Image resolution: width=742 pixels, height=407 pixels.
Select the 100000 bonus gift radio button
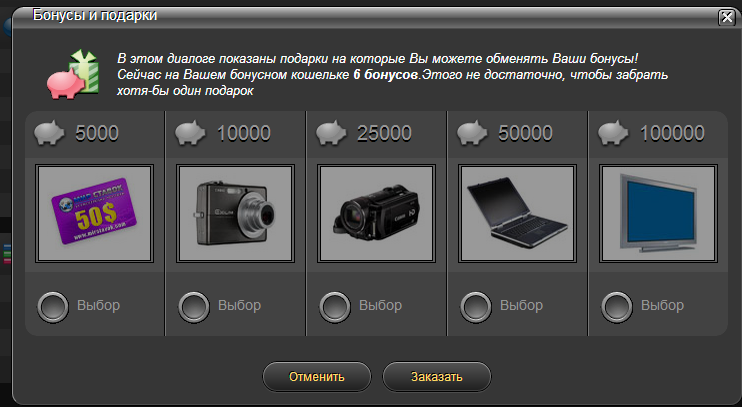pos(617,307)
